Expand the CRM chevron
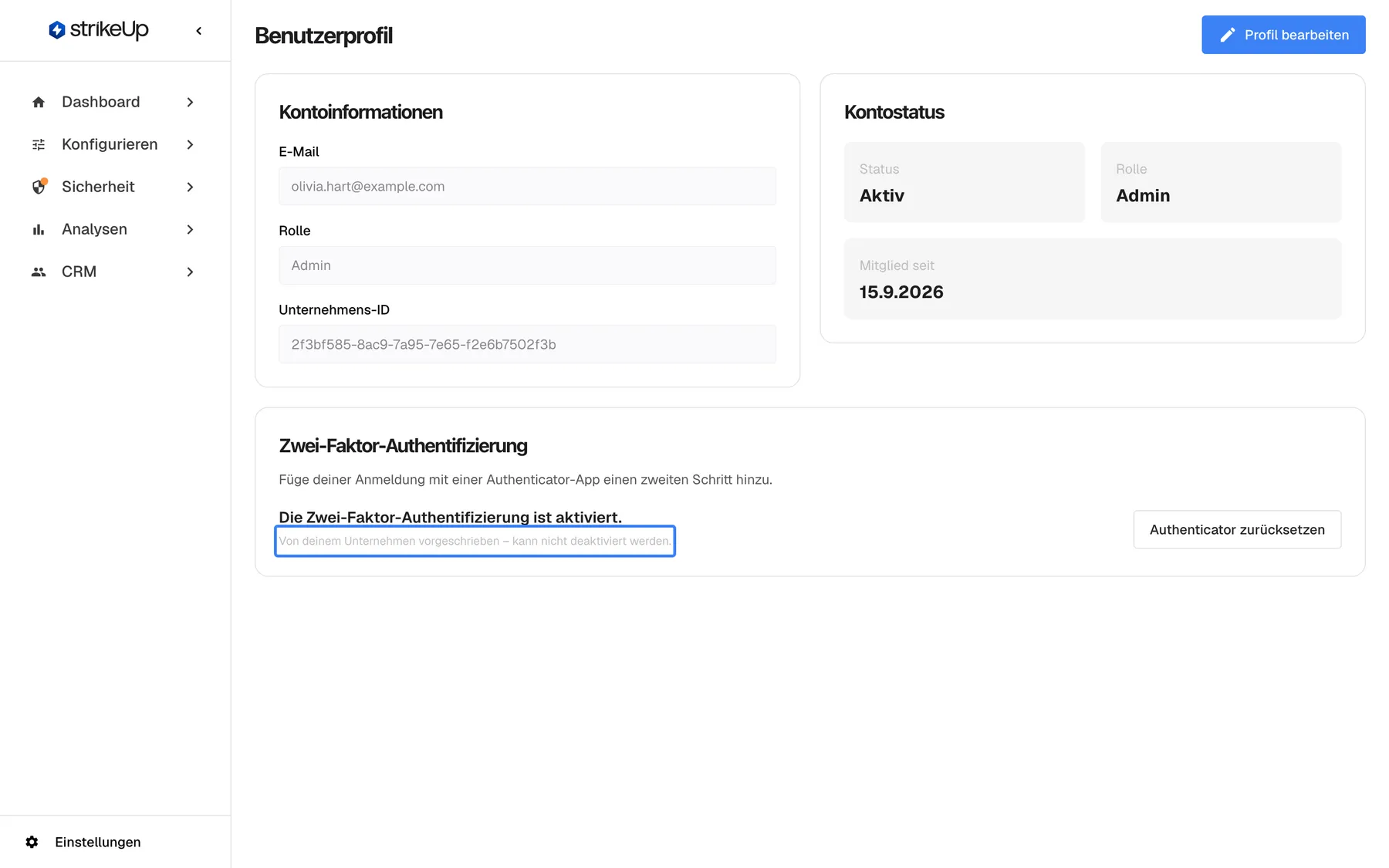 (190, 272)
